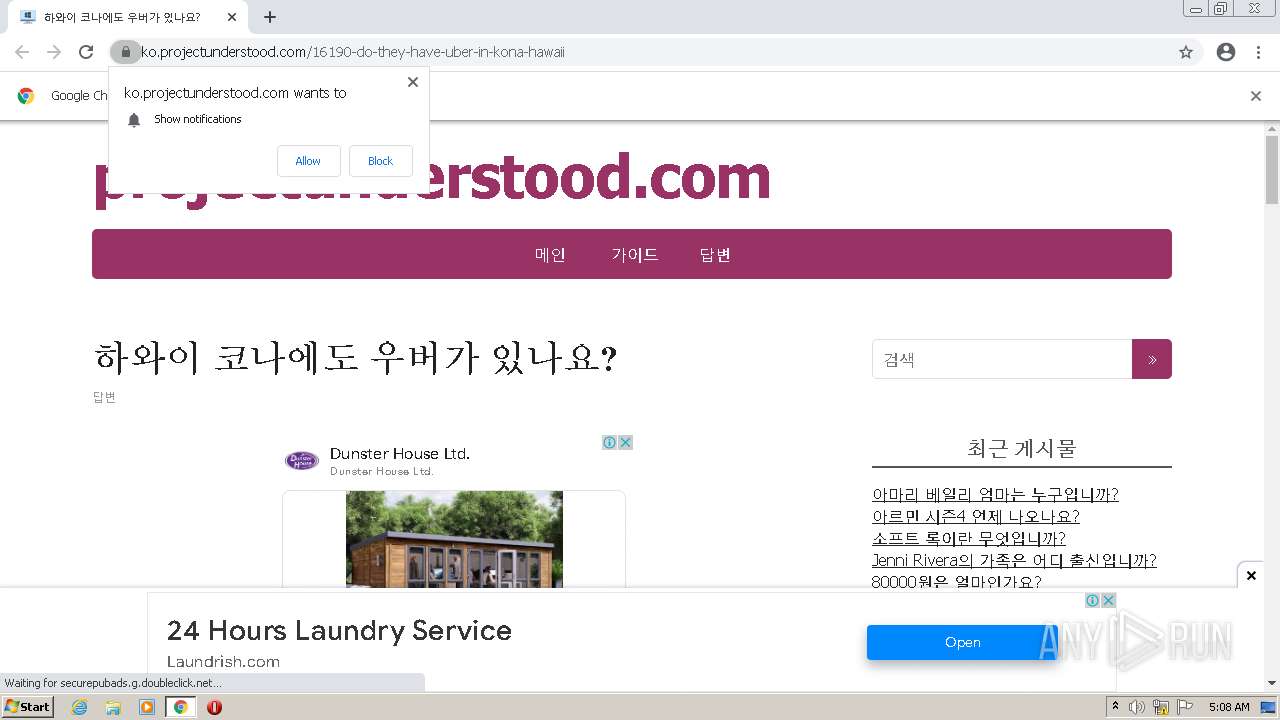Click the network tray icon
The height and width of the screenshot is (720, 1280).
[x=1161, y=707]
